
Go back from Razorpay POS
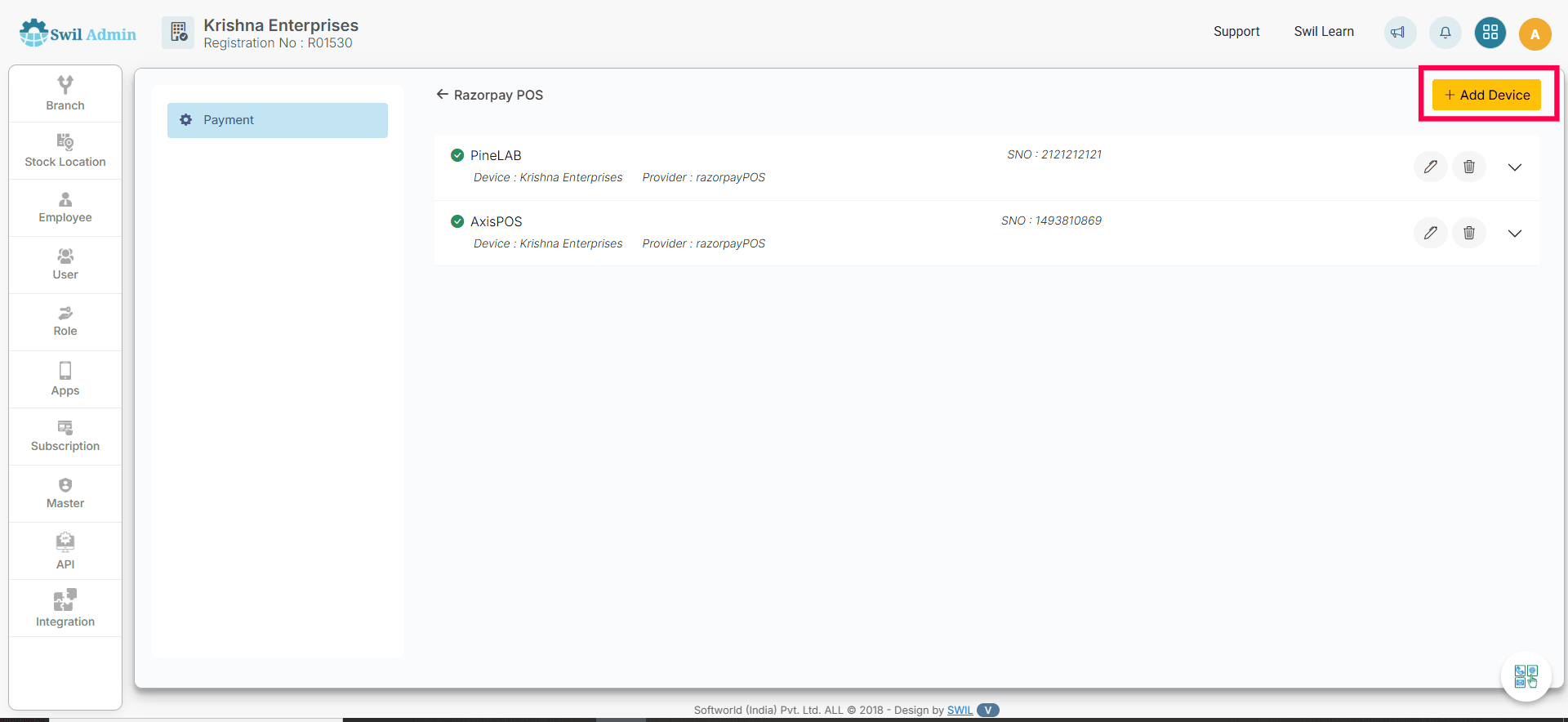[x=442, y=95]
